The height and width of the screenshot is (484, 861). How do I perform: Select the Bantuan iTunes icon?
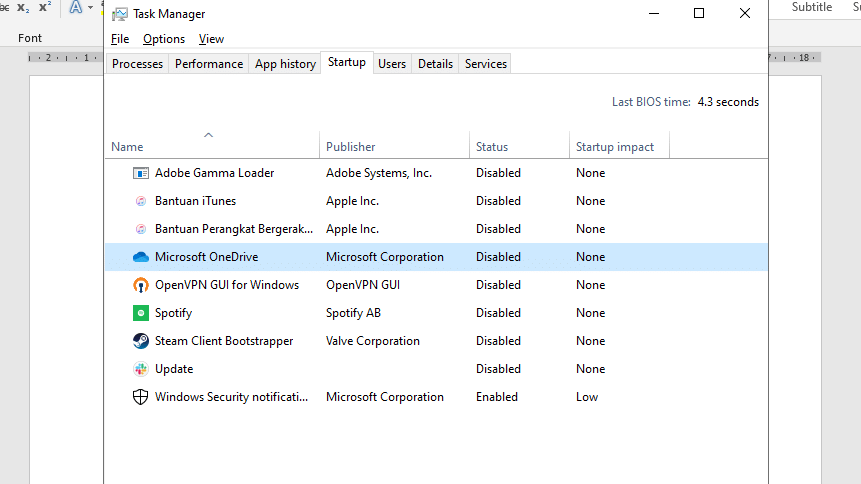point(141,201)
